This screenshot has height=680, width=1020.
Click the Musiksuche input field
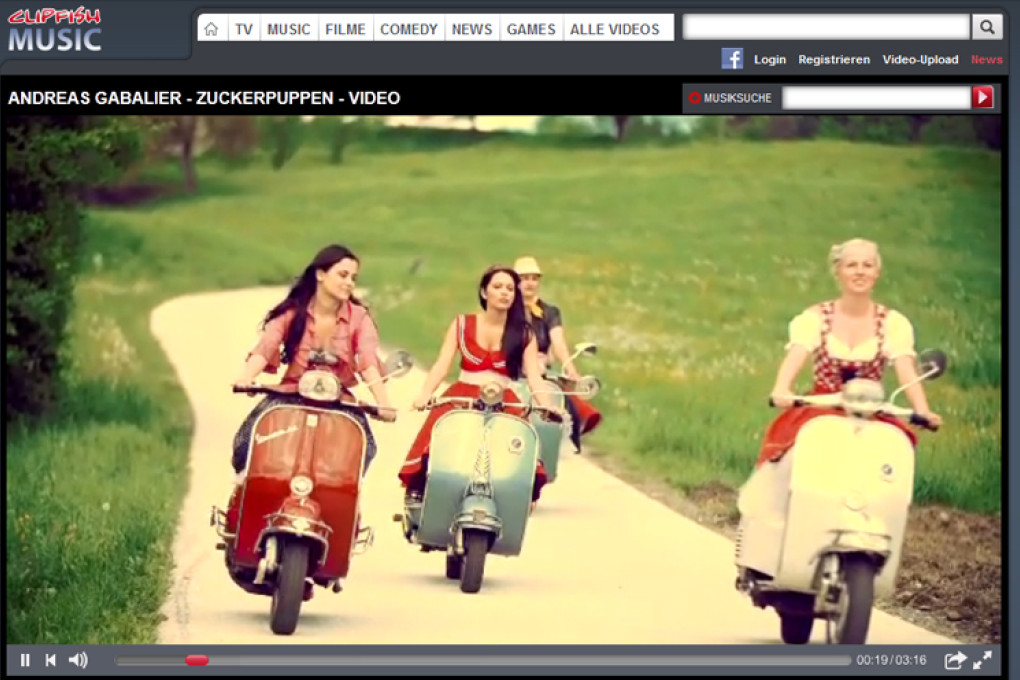(x=876, y=98)
